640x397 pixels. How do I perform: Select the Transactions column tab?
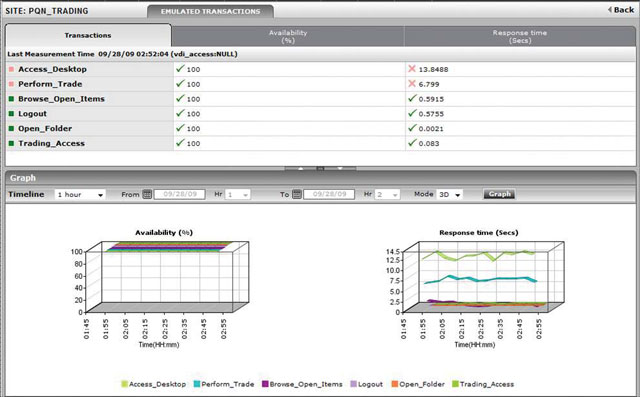click(x=88, y=35)
